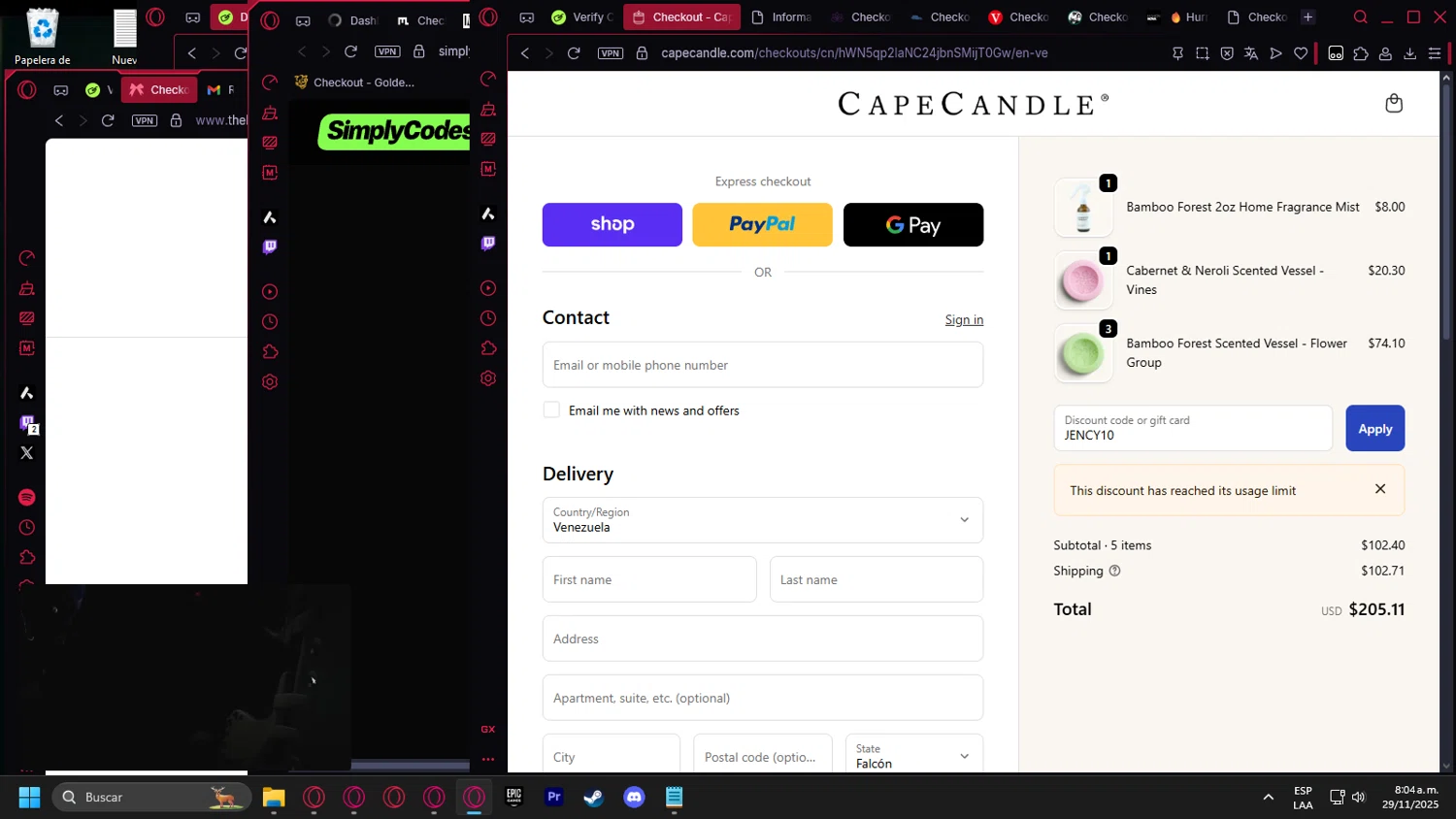This screenshot has width=1456, height=819.
Task: Open File Explorer from the taskbar
Action: point(274,797)
